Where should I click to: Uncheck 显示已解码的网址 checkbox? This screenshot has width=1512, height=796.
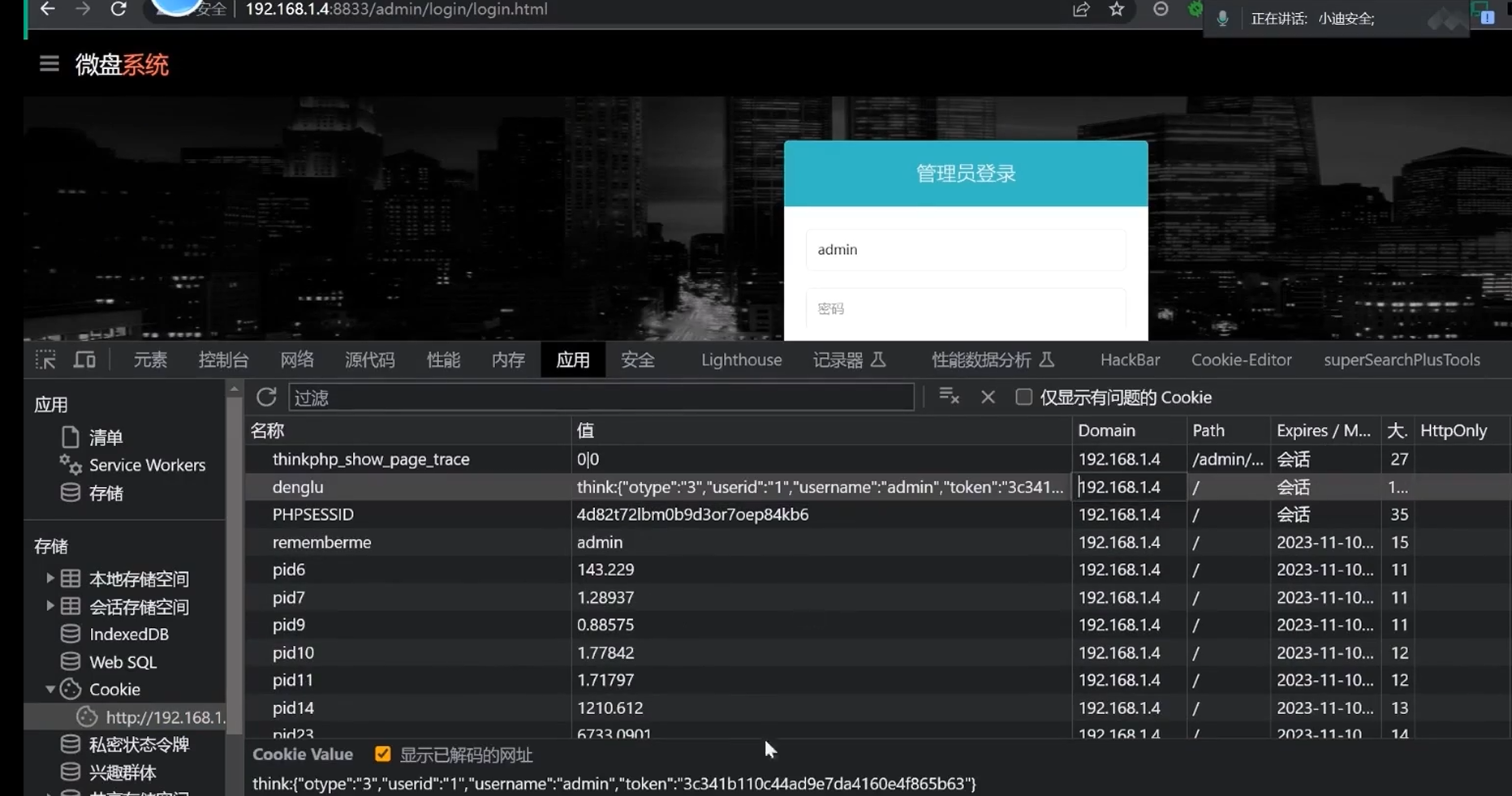[x=382, y=754]
